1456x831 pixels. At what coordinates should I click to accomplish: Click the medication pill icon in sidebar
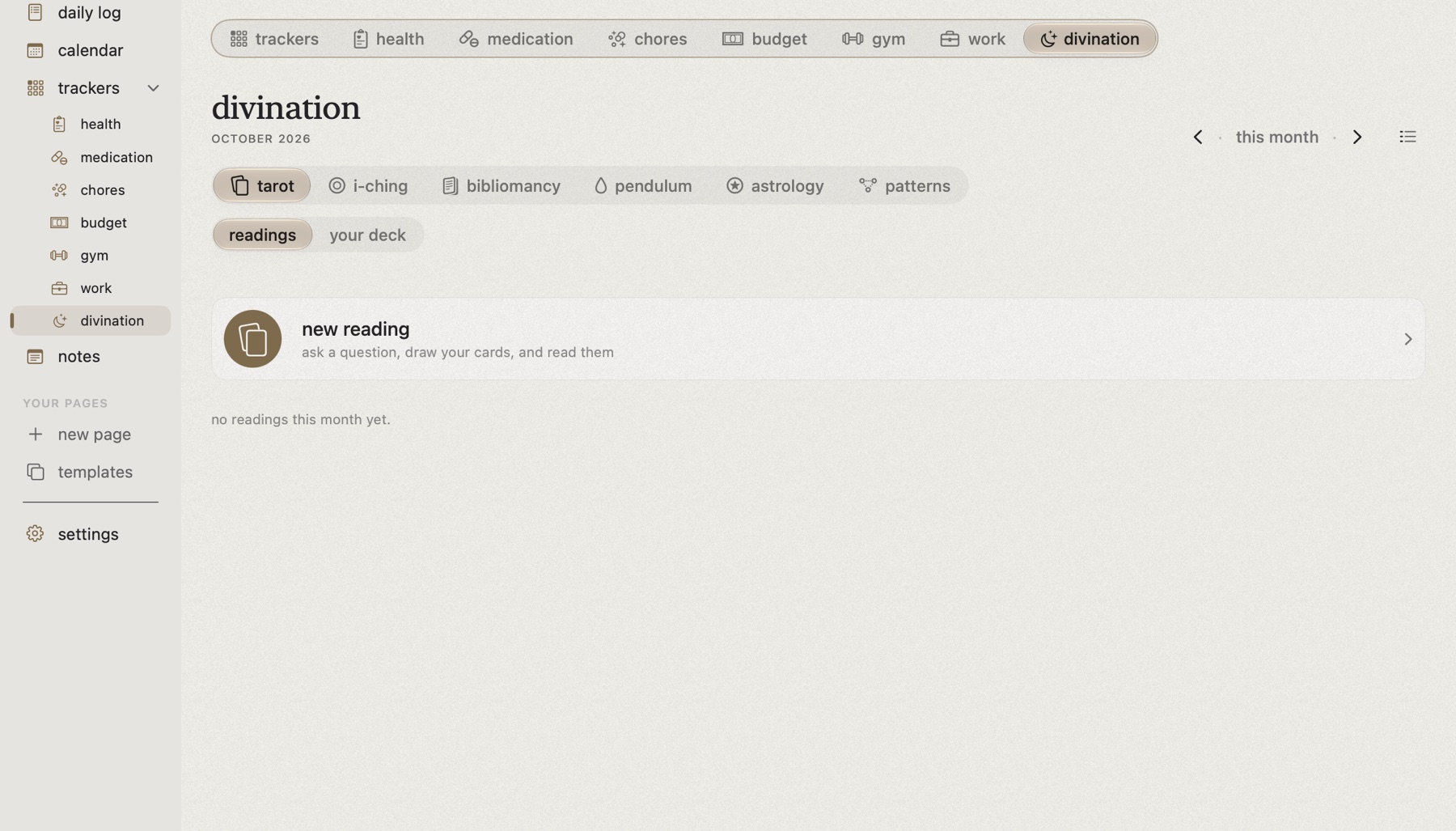click(x=59, y=157)
